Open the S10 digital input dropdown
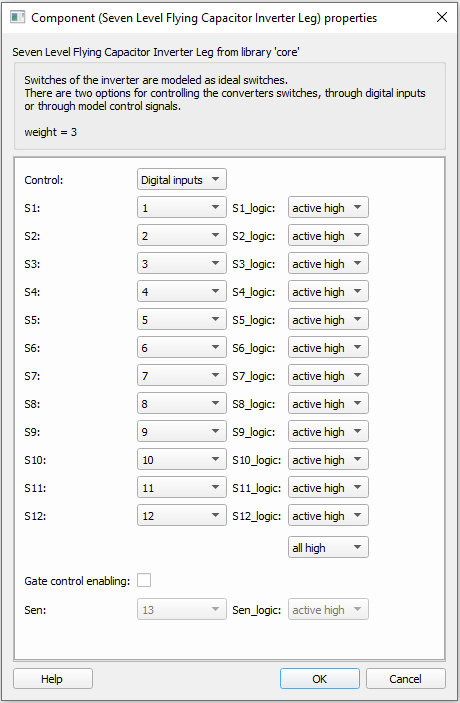The height and width of the screenshot is (703, 460). click(182, 460)
